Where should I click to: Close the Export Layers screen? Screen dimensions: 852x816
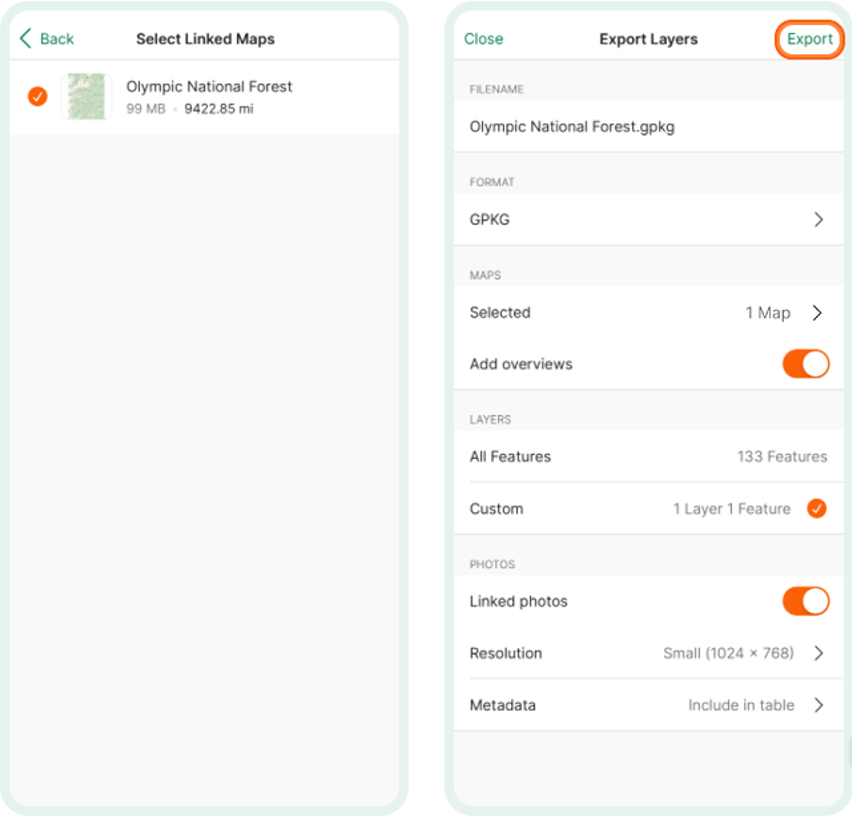[483, 39]
